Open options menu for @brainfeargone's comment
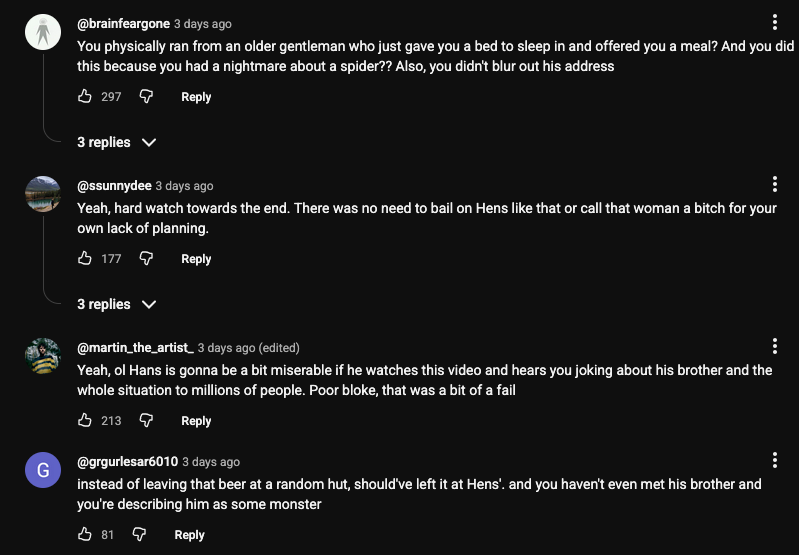 [x=775, y=23]
